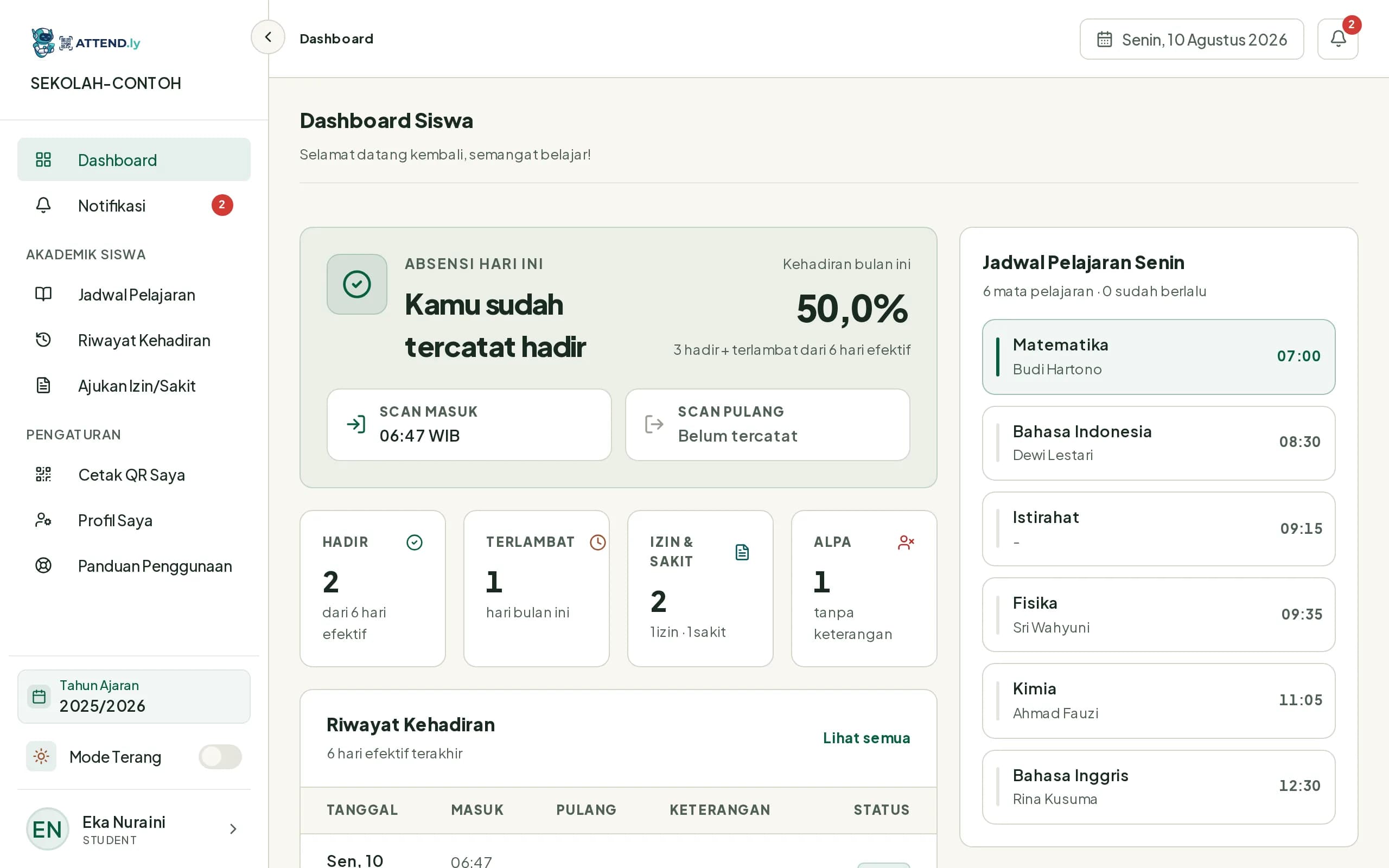Open Profil Saya in the sidebar
Viewport: 1389px width, 868px height.
pos(133,520)
